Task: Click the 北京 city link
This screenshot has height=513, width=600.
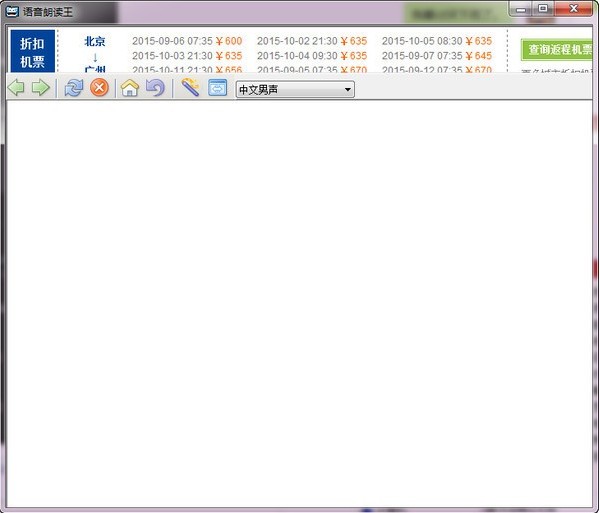Action: 95,41
